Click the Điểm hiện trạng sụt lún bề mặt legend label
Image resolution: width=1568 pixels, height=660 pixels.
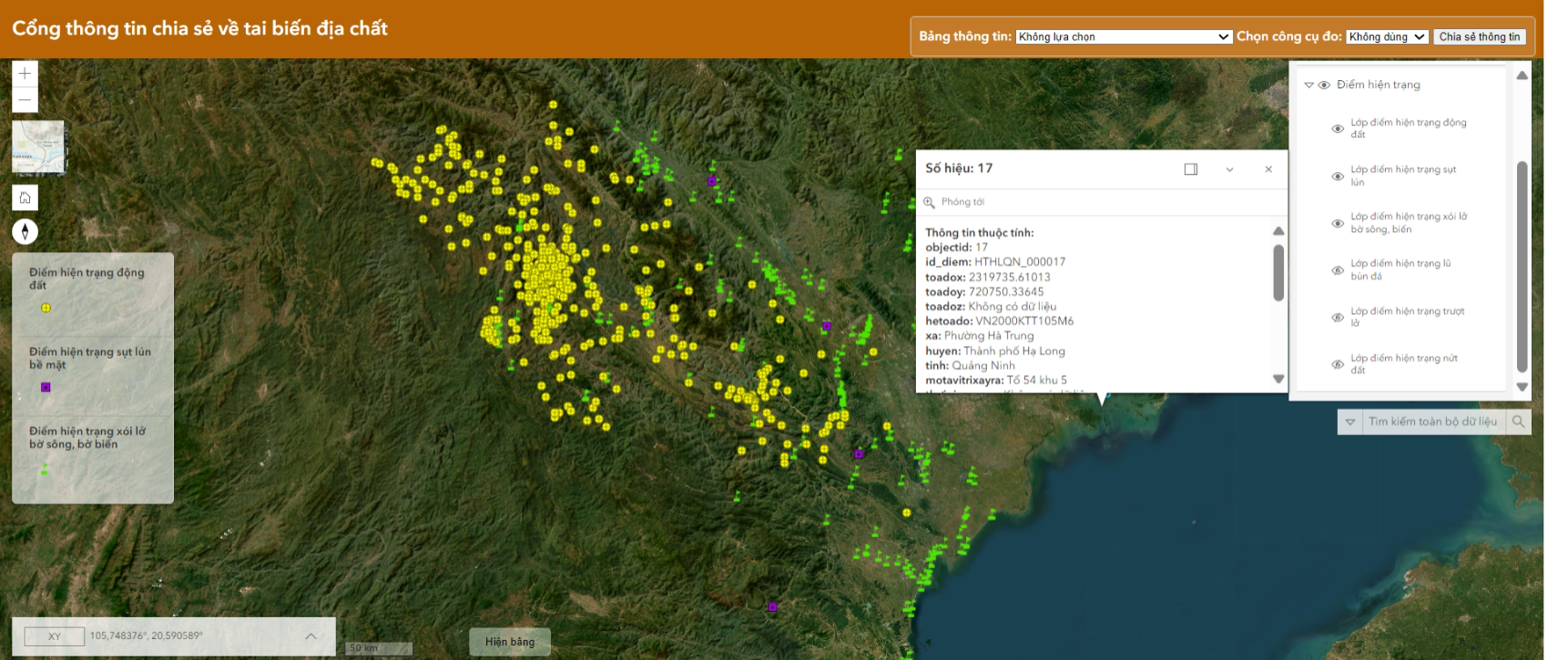pyautogui.click(x=90, y=358)
